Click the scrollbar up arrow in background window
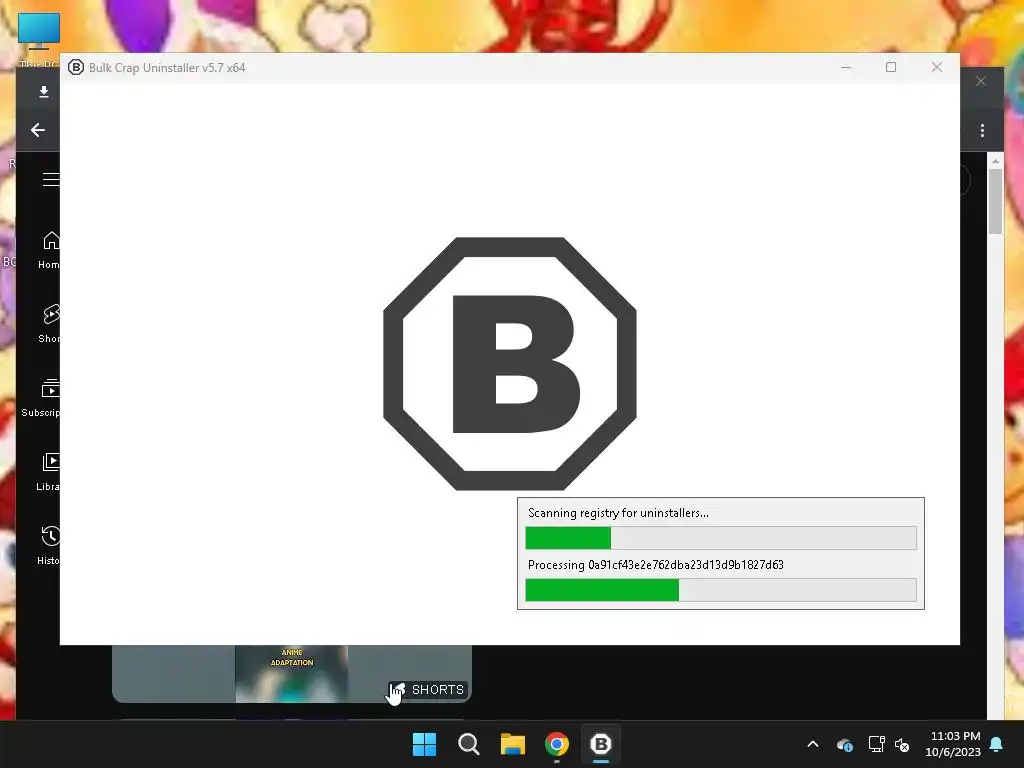Image resolution: width=1024 pixels, height=768 pixels. 995,161
